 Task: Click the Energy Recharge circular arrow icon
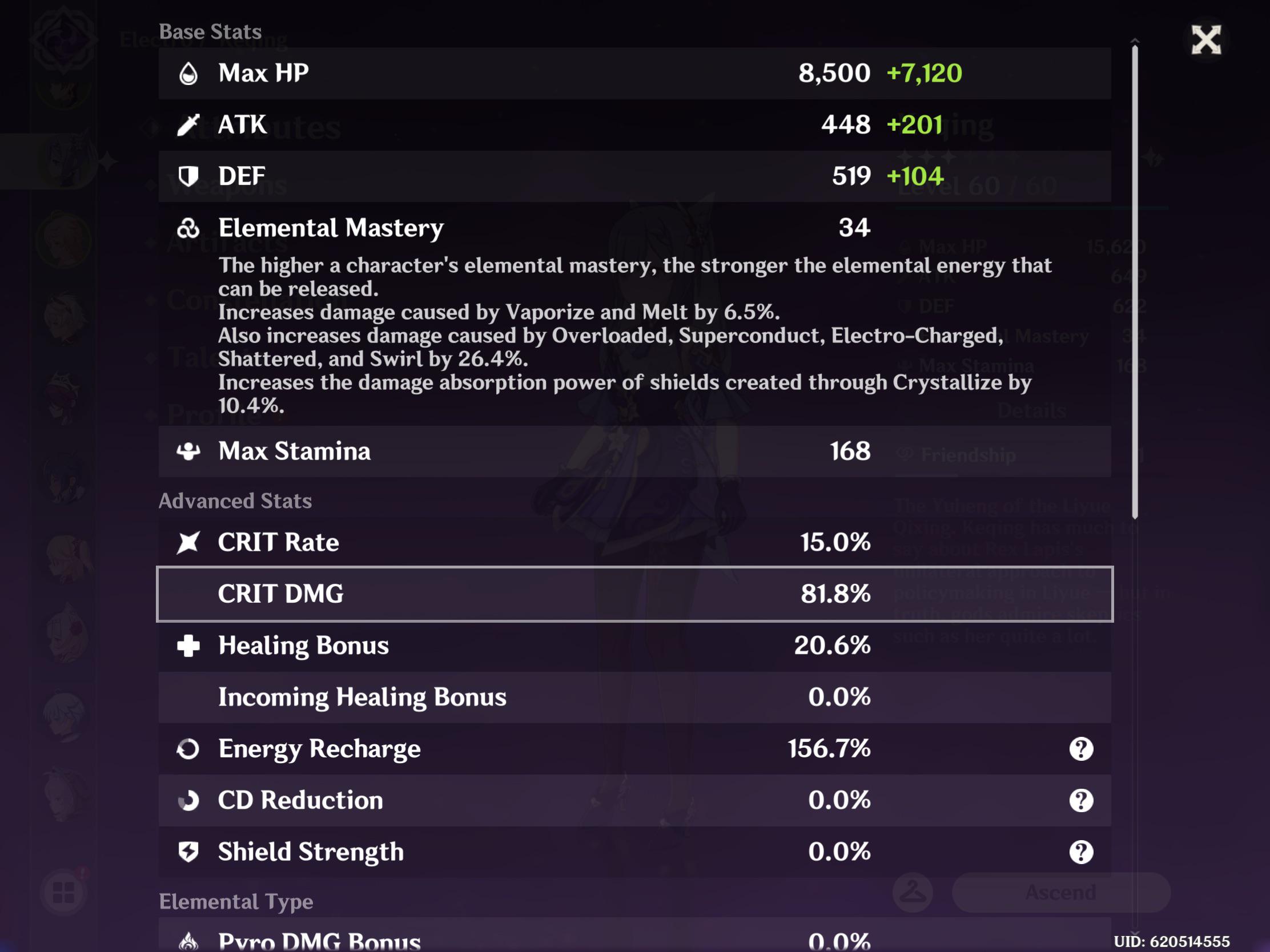click(190, 748)
